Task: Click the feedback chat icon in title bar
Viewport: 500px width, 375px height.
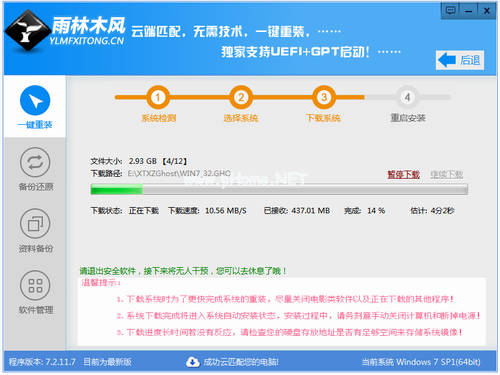Action: 450,11
